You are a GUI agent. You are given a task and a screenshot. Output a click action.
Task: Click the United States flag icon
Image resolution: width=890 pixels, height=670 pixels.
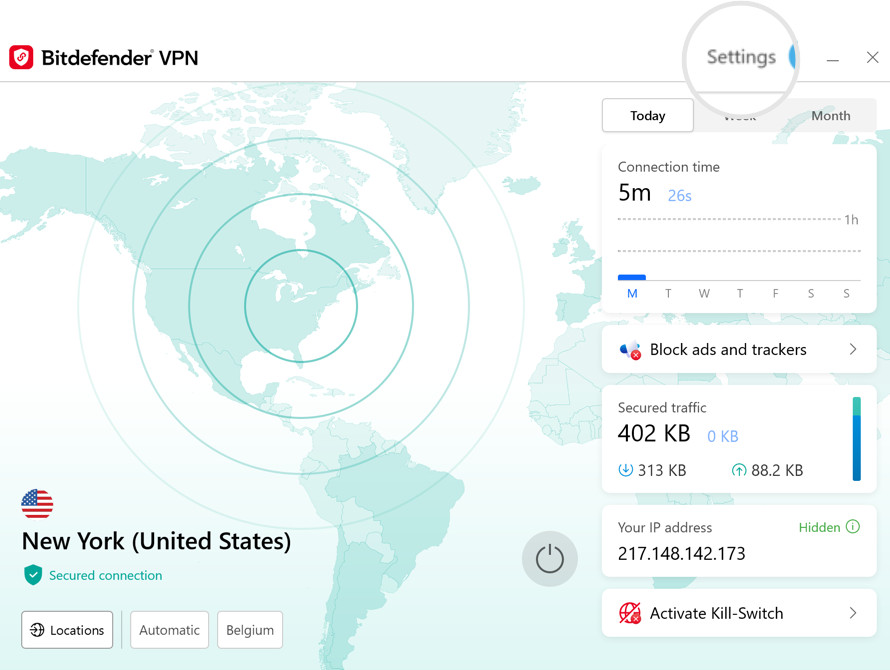(x=37, y=504)
